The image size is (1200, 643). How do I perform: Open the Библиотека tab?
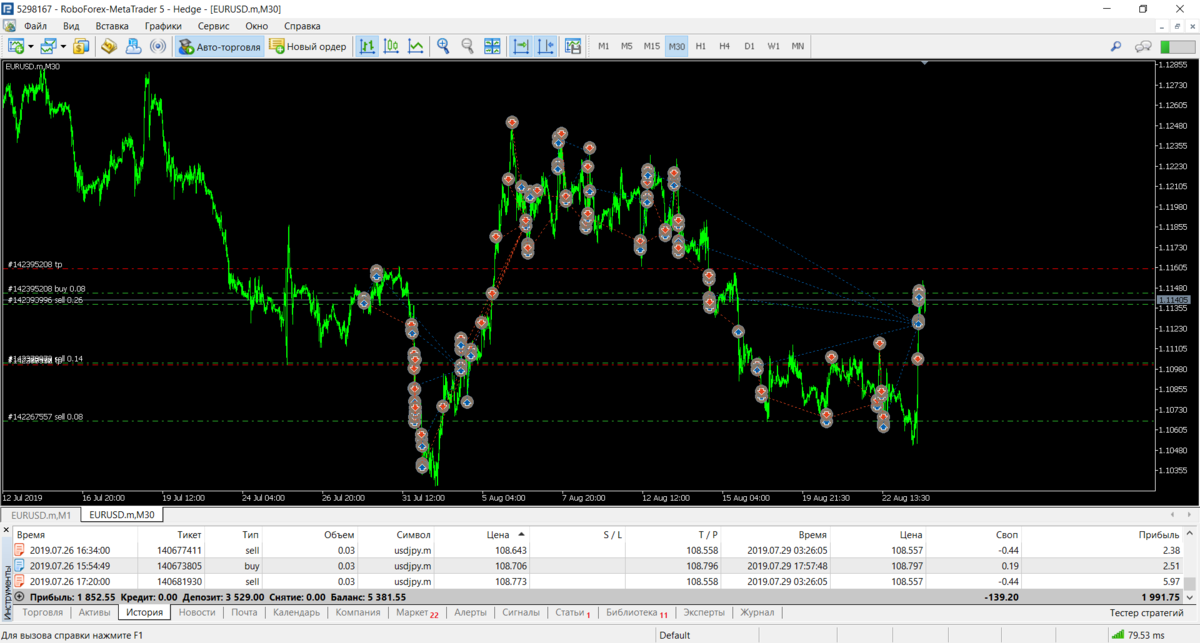click(636, 612)
